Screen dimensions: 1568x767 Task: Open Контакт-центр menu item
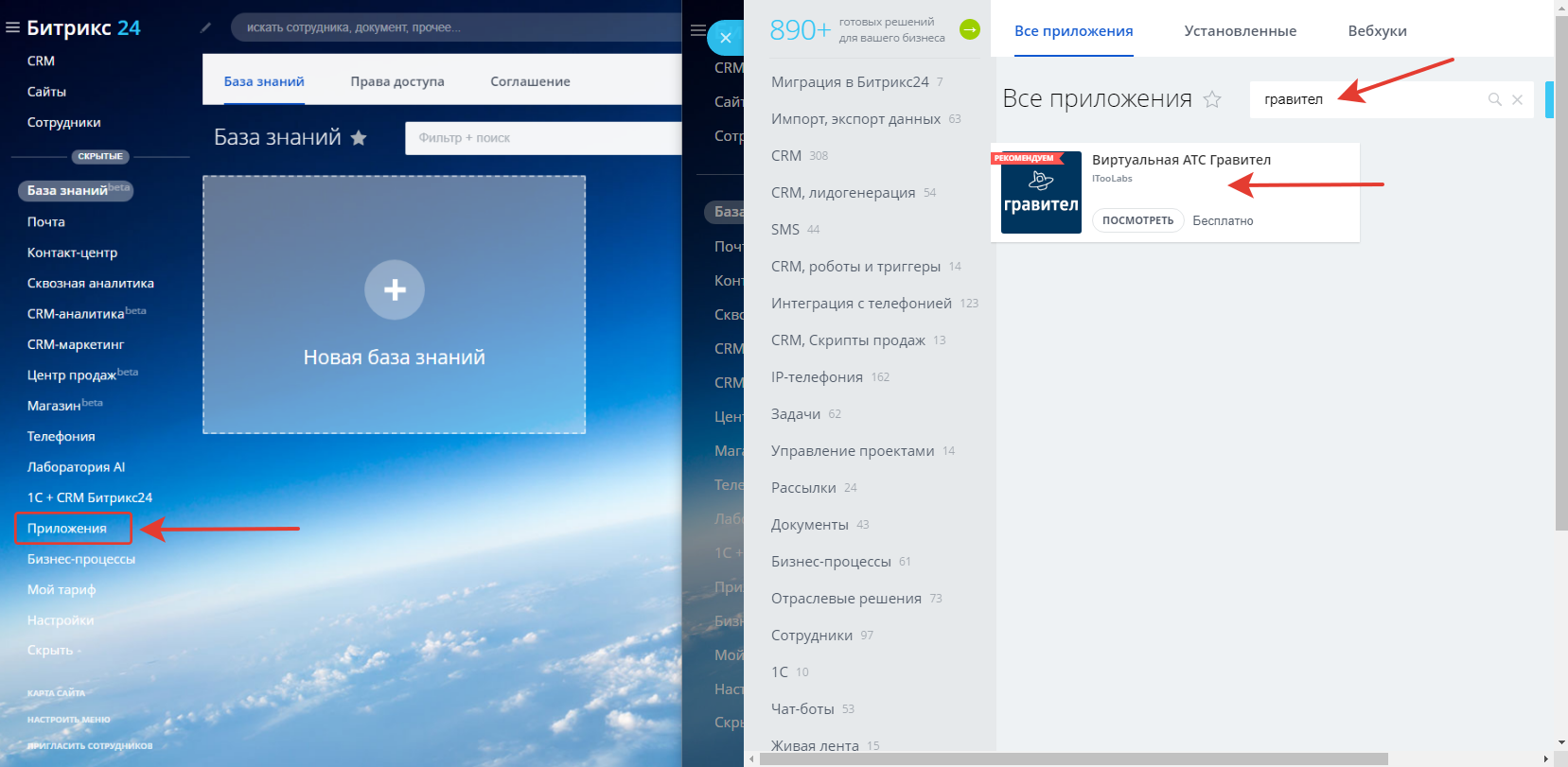(73, 253)
